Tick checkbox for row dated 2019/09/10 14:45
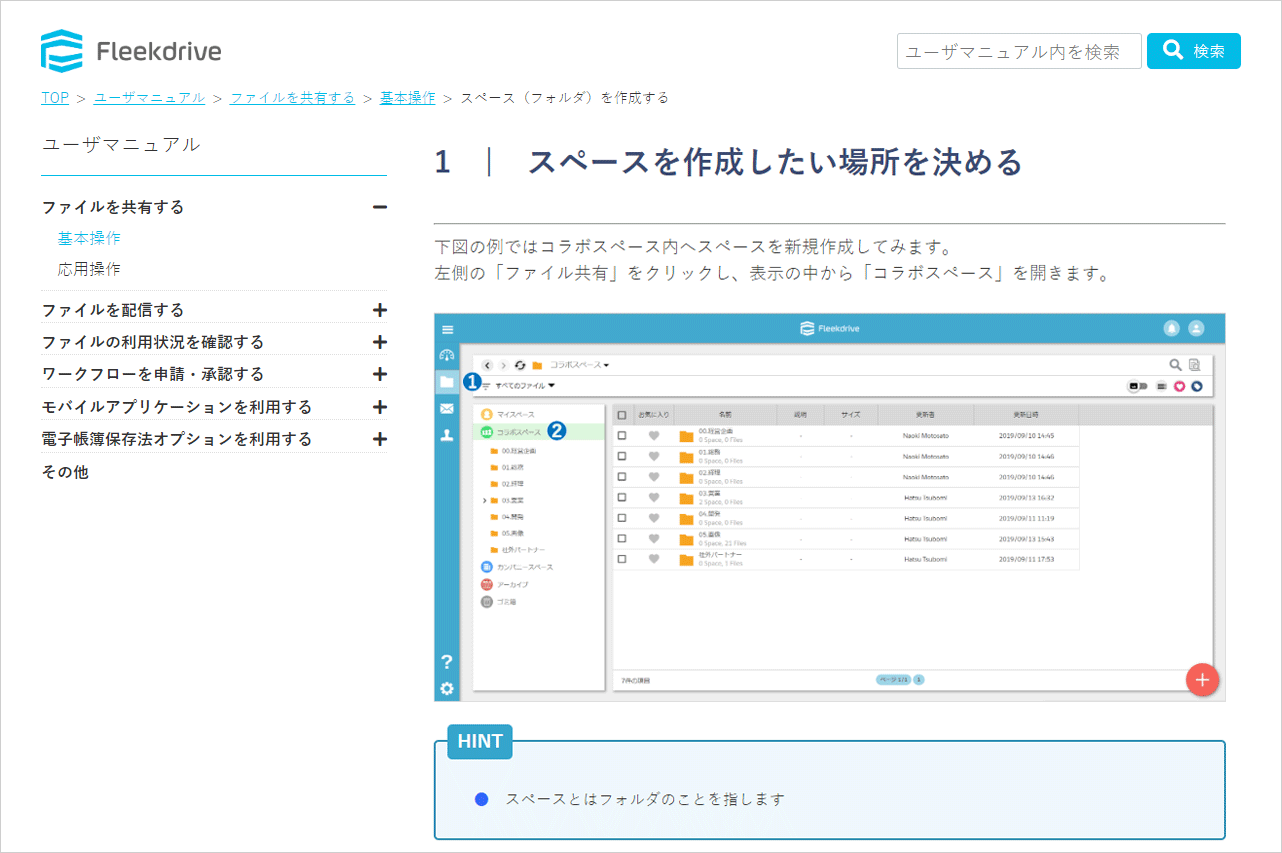This screenshot has height=853, width=1282. [x=622, y=436]
